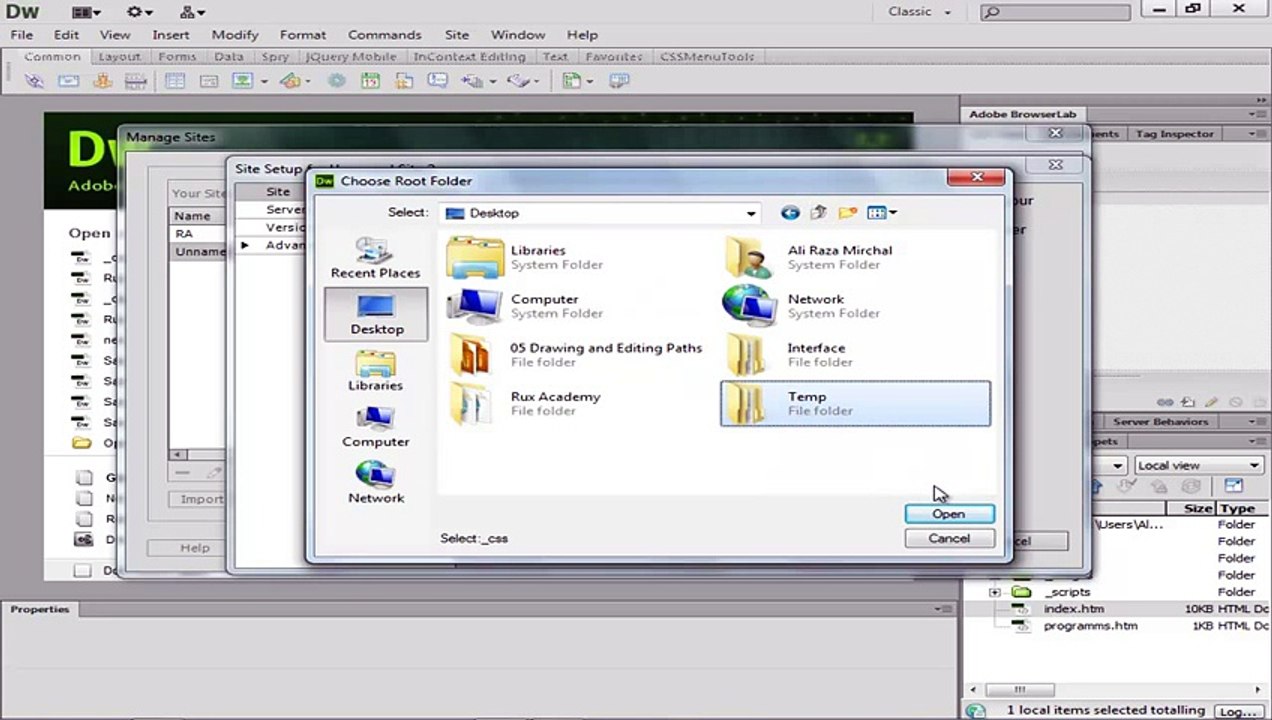The height and width of the screenshot is (720, 1272).
Task: Click the Widget gear icon in Insert toolbar
Action: tap(337, 81)
